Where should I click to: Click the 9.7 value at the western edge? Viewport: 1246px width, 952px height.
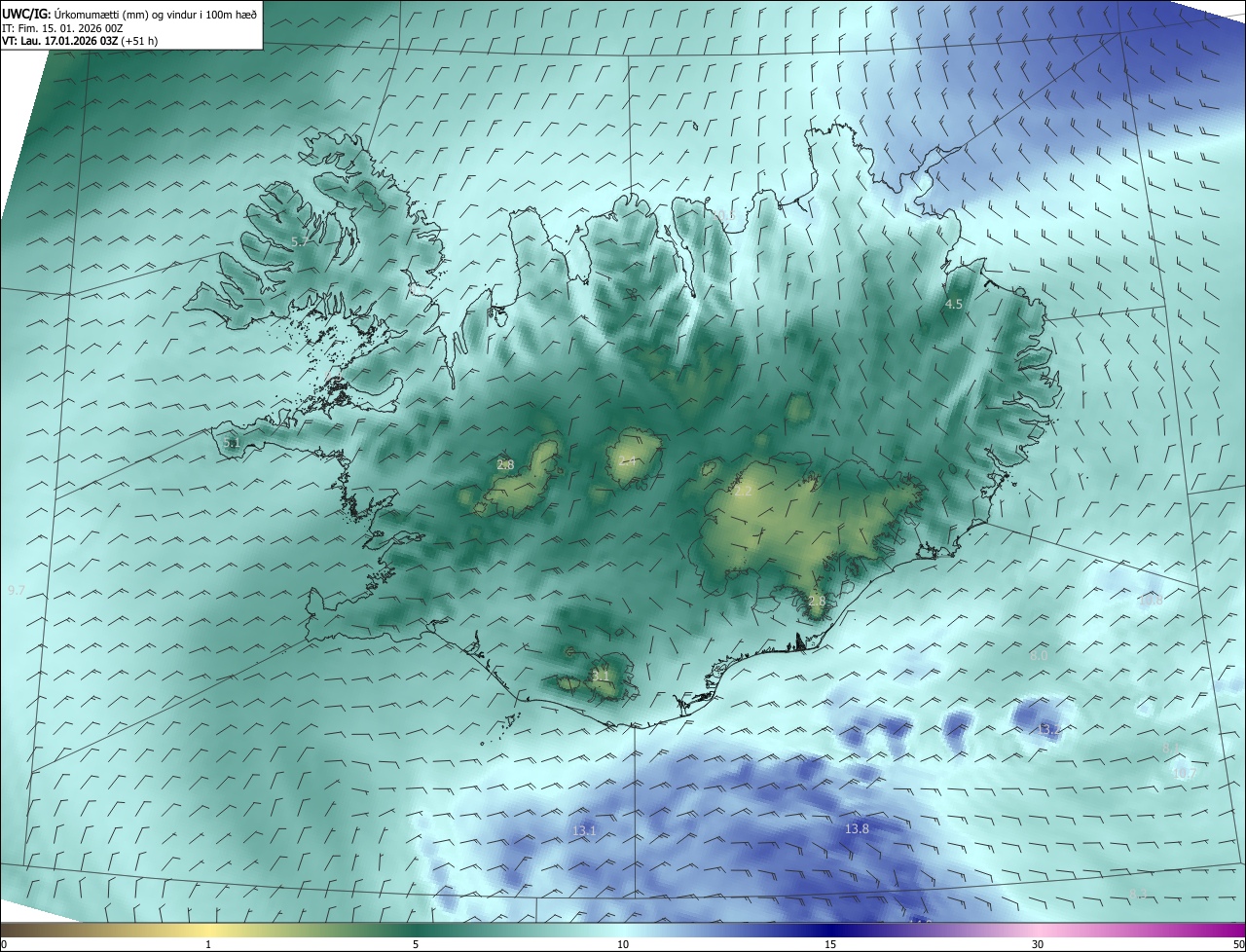tap(16, 591)
